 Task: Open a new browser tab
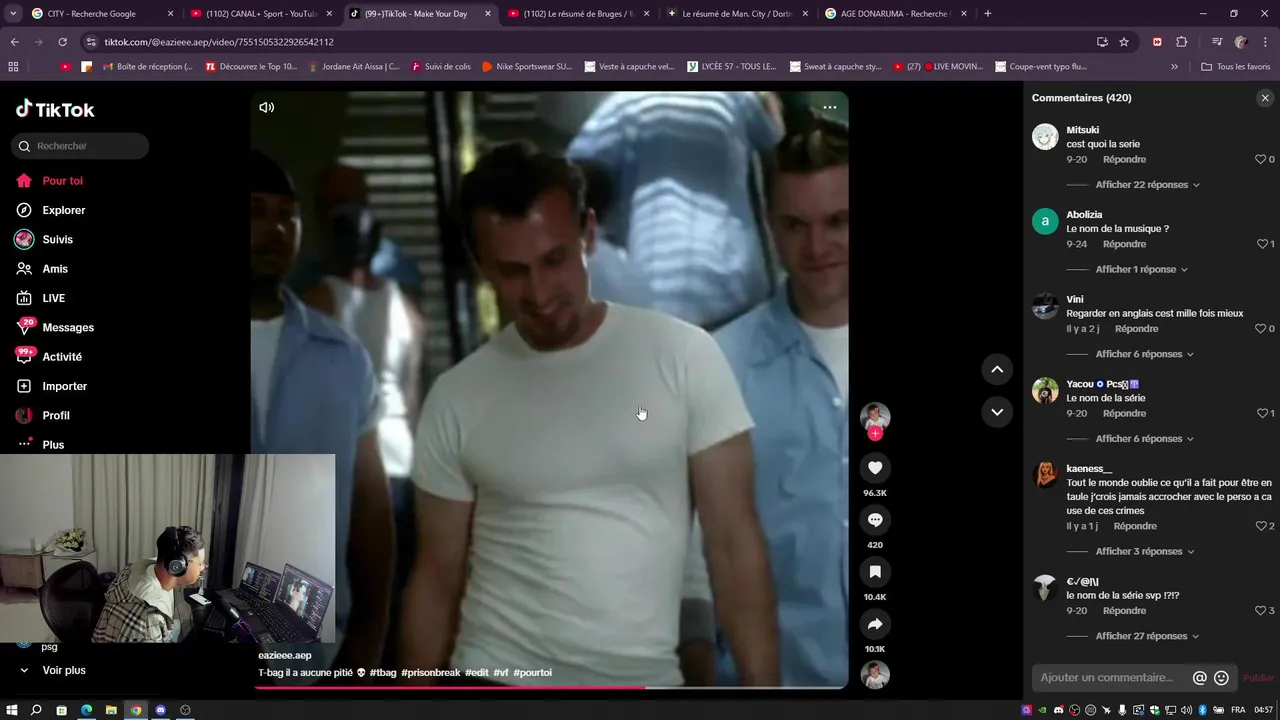[x=988, y=14]
